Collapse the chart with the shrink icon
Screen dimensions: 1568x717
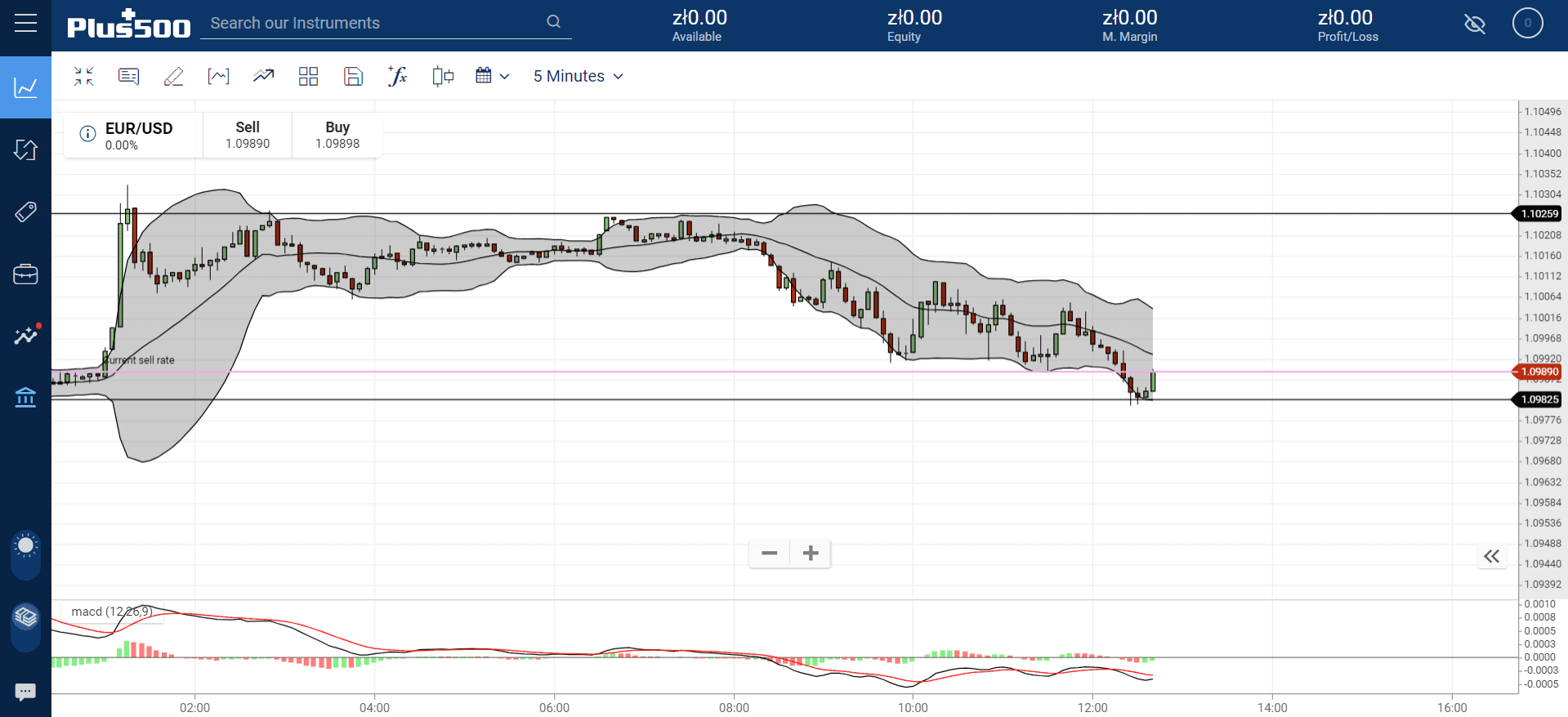(83, 76)
